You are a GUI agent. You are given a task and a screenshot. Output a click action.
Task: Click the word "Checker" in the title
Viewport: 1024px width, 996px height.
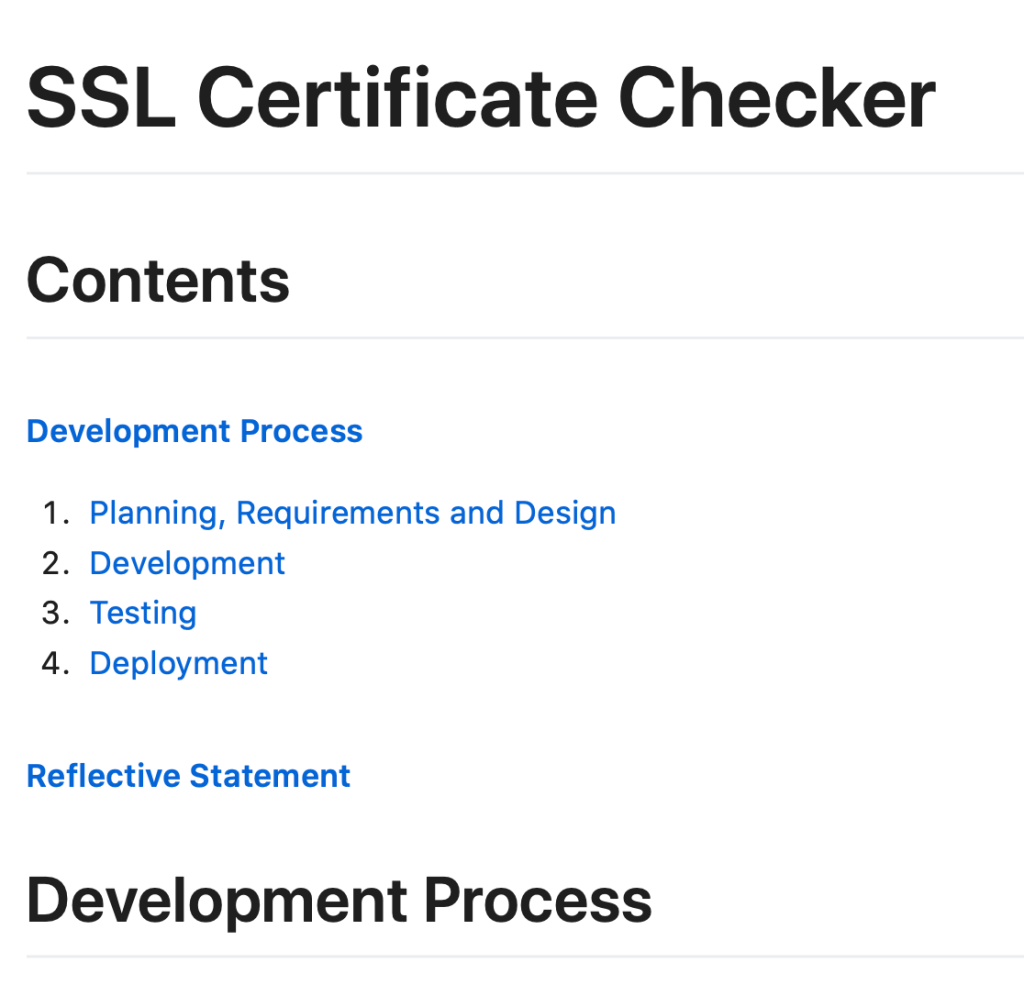point(781,98)
